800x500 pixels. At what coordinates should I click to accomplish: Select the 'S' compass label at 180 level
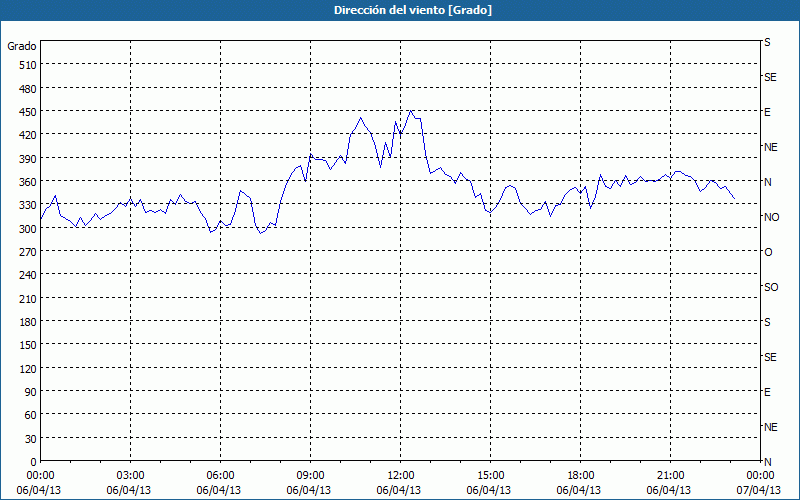pos(767,322)
